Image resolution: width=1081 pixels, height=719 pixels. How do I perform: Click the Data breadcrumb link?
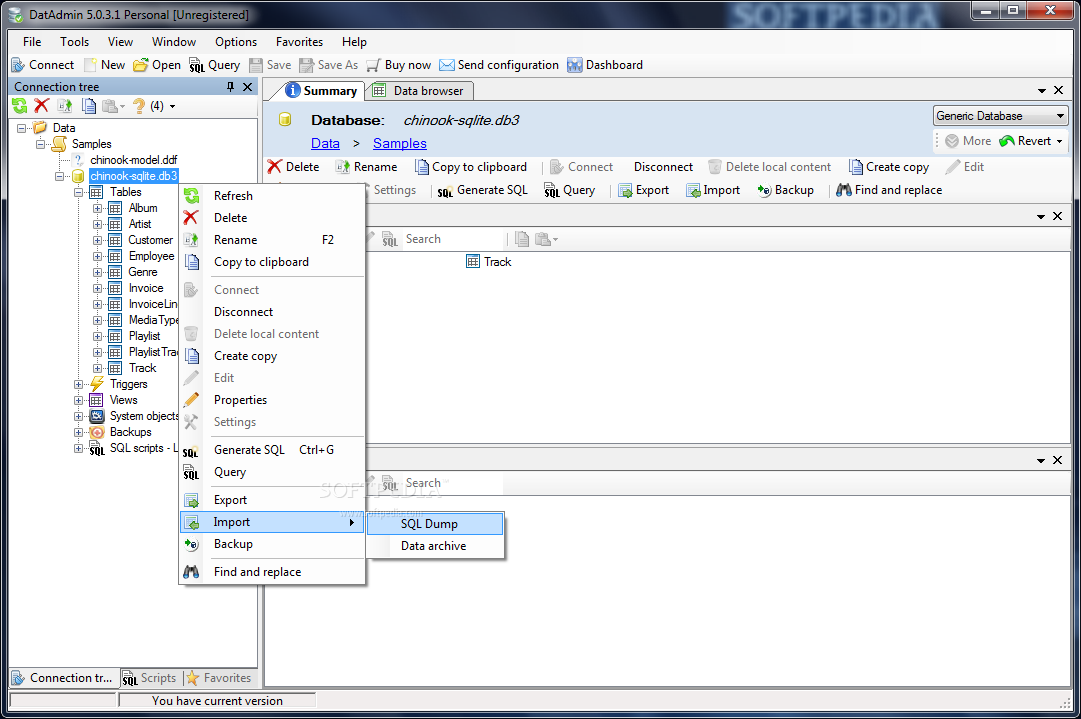point(325,143)
